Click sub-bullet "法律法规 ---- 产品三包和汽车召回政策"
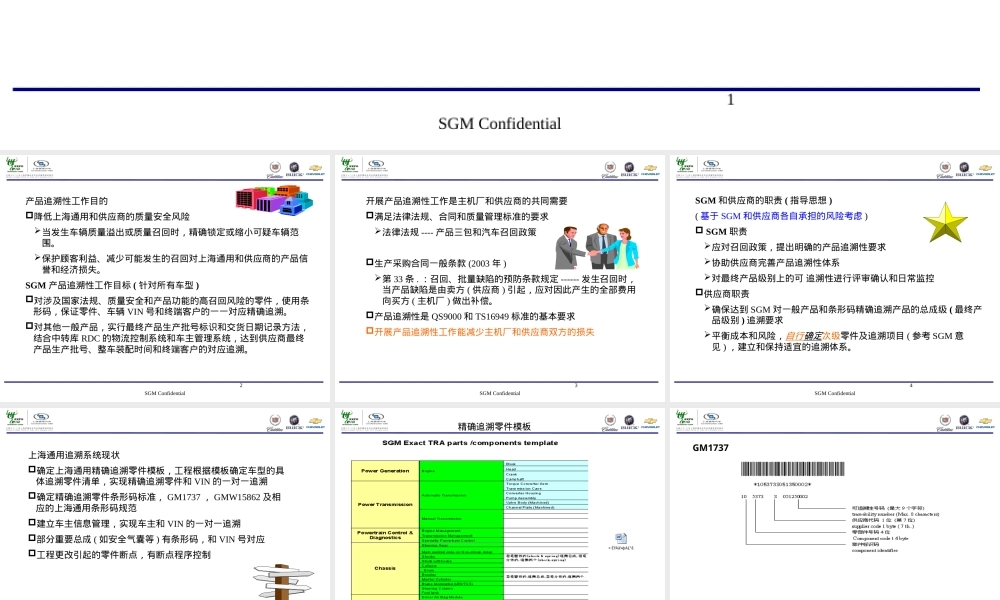 [x=455, y=232]
